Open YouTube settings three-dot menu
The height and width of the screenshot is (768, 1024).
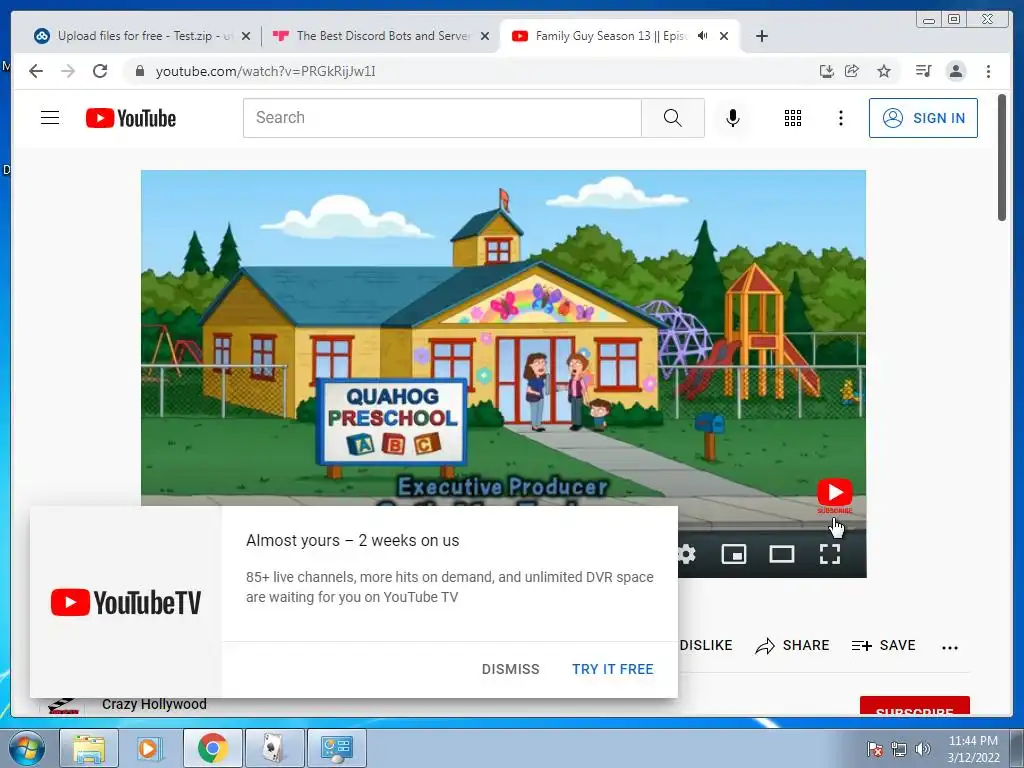pyautogui.click(x=840, y=118)
